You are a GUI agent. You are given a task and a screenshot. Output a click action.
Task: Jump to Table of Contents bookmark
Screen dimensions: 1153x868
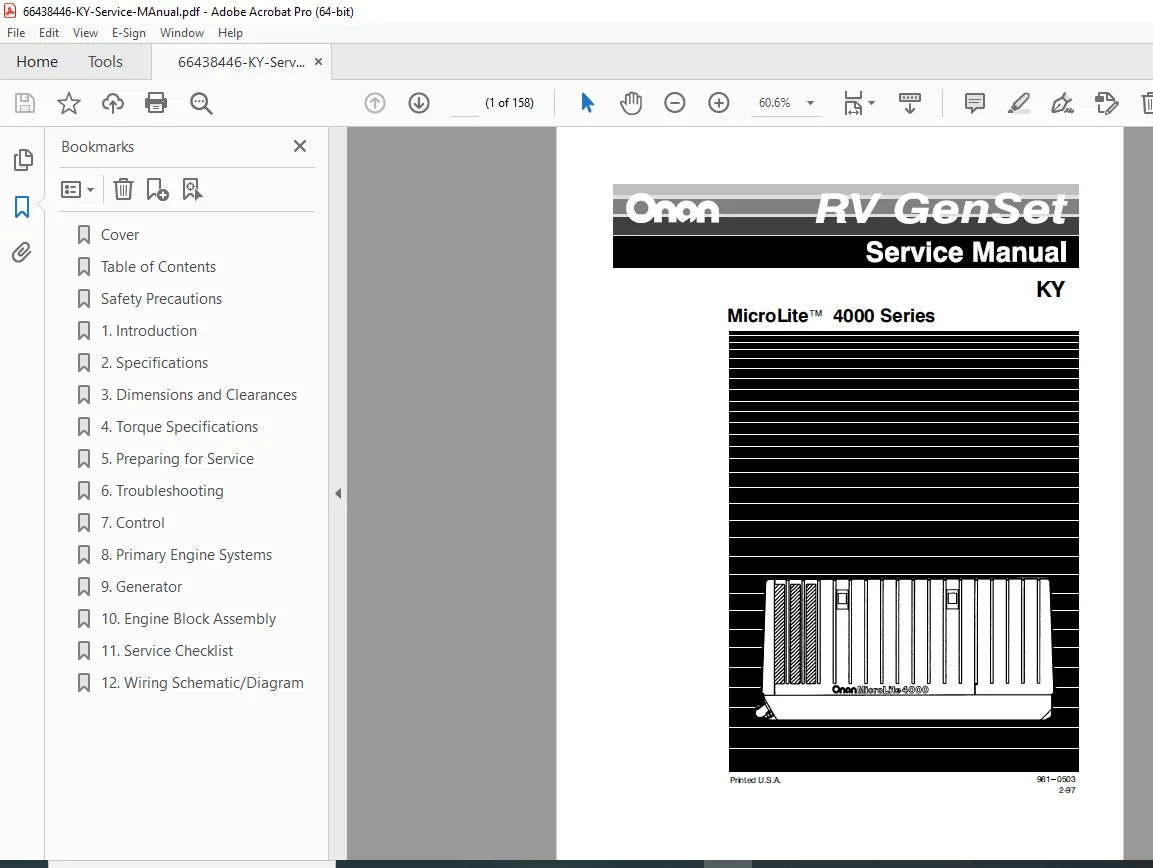point(158,267)
